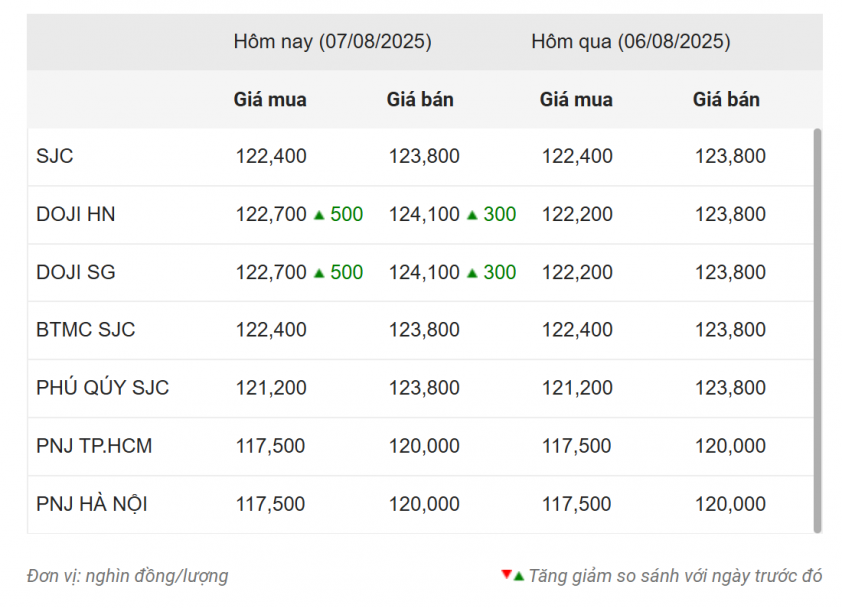Click the 'Giá bán' column header under Hôm qua
This screenshot has height=608, width=842.
pyautogui.click(x=726, y=100)
